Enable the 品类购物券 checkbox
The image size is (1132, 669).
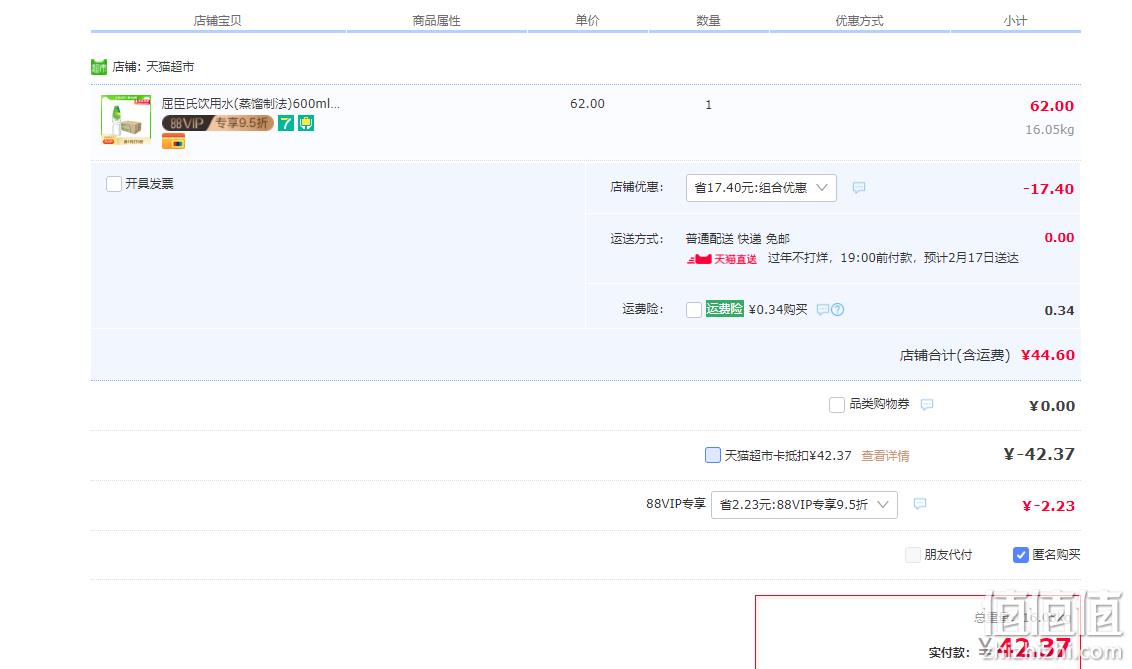pyautogui.click(x=837, y=405)
